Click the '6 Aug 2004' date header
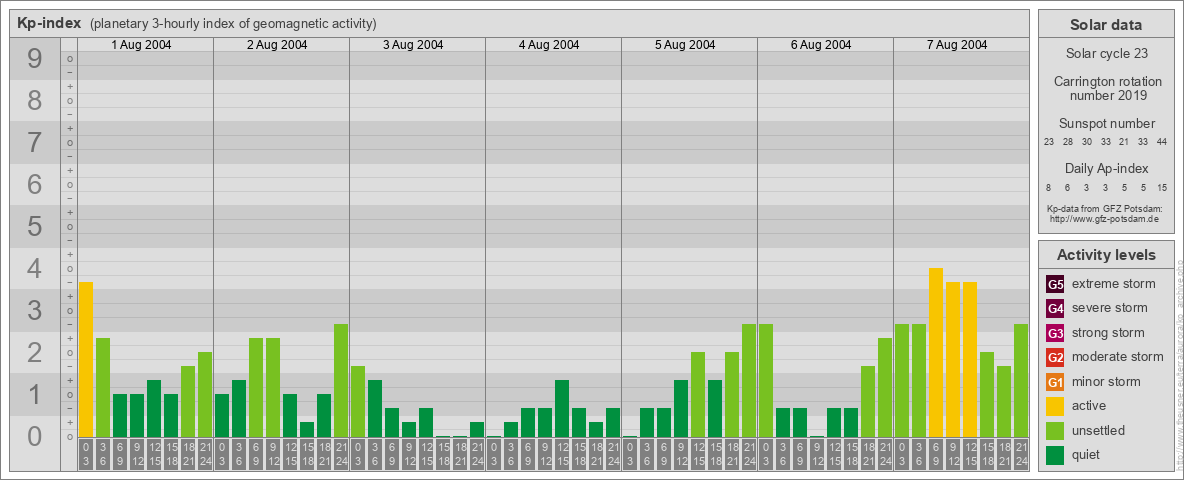The height and width of the screenshot is (480, 1184). (x=821, y=45)
